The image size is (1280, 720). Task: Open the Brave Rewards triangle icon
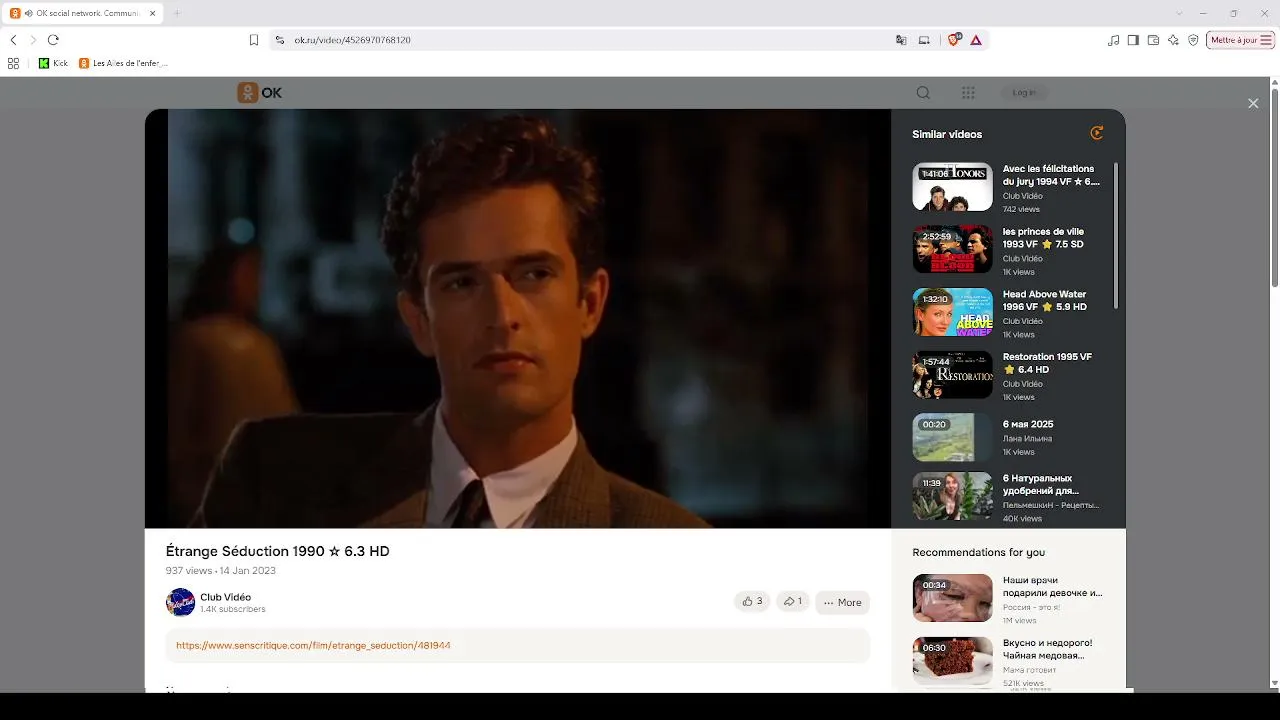click(976, 40)
